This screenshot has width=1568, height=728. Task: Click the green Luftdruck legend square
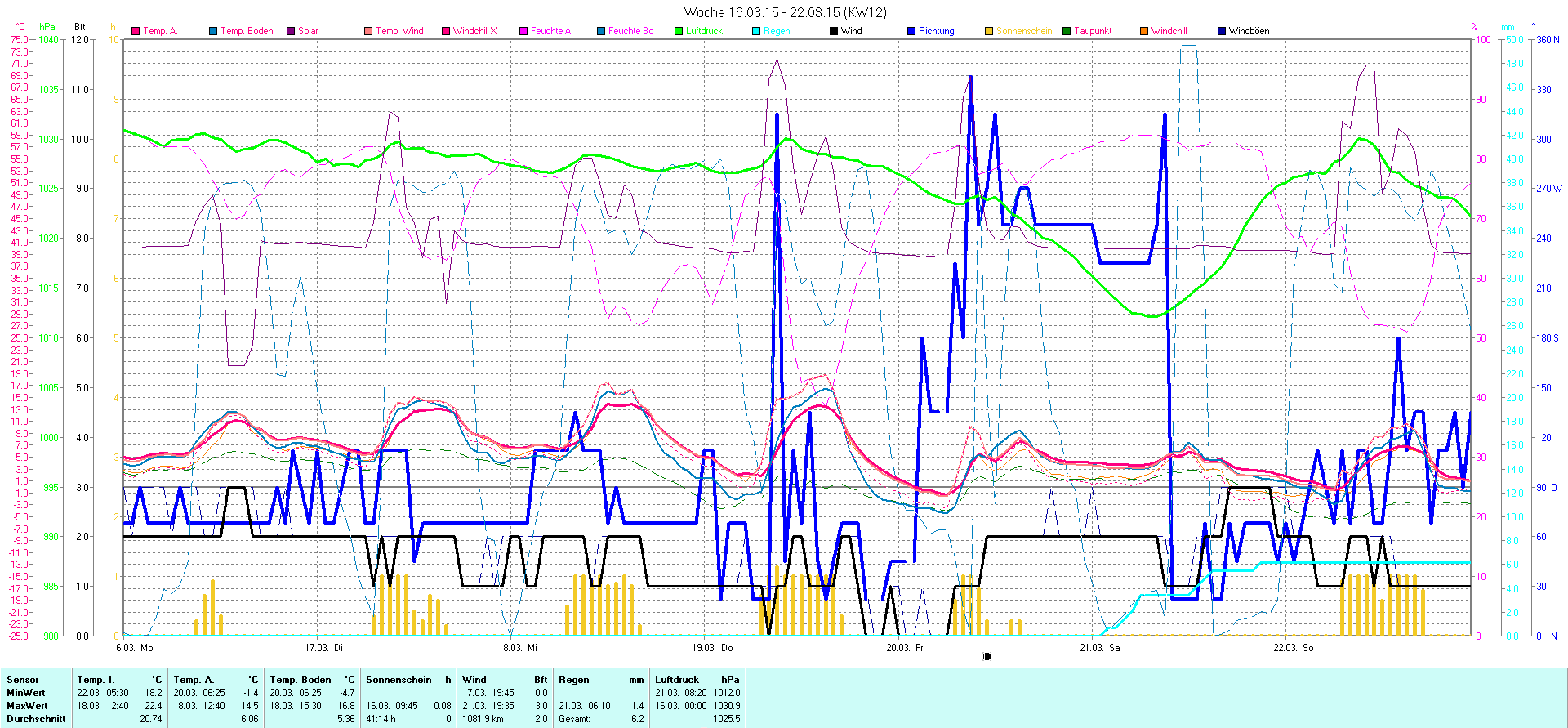(x=679, y=31)
